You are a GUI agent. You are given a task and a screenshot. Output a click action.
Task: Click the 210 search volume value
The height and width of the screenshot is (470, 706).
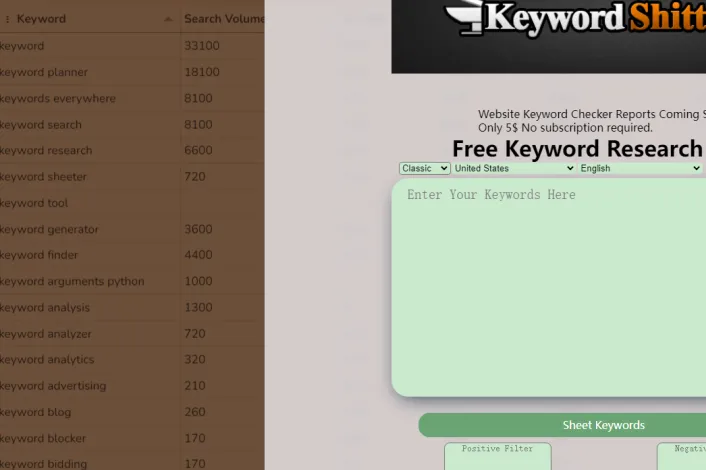195,386
